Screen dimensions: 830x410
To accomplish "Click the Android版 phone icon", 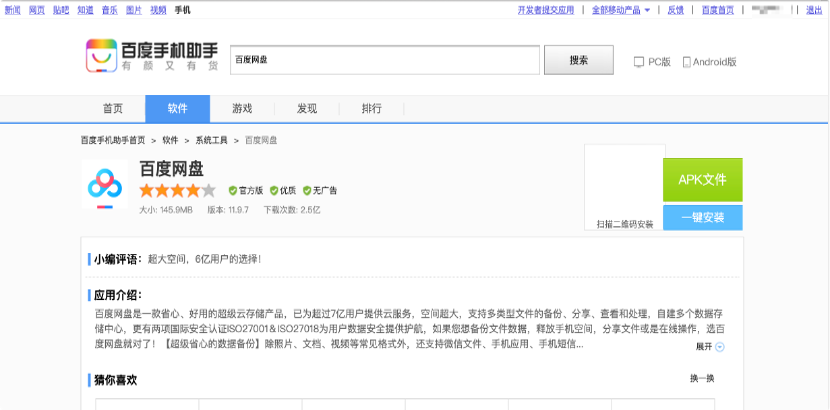I will [x=687, y=62].
